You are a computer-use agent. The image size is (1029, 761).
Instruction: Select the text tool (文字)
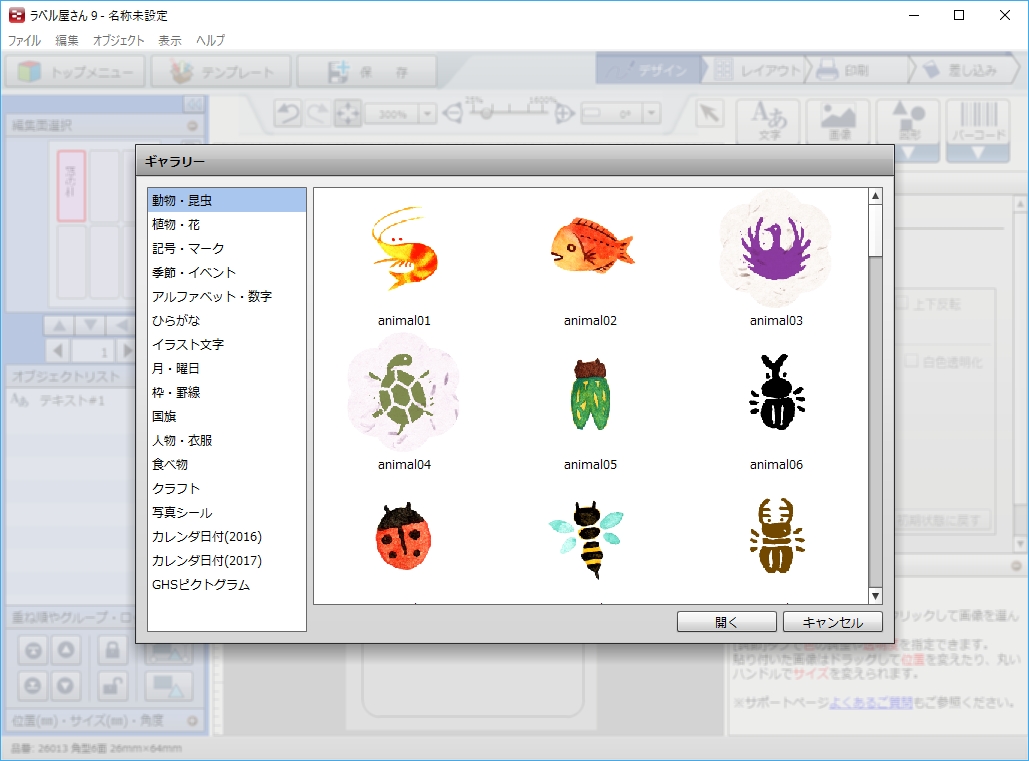pyautogui.click(x=768, y=118)
